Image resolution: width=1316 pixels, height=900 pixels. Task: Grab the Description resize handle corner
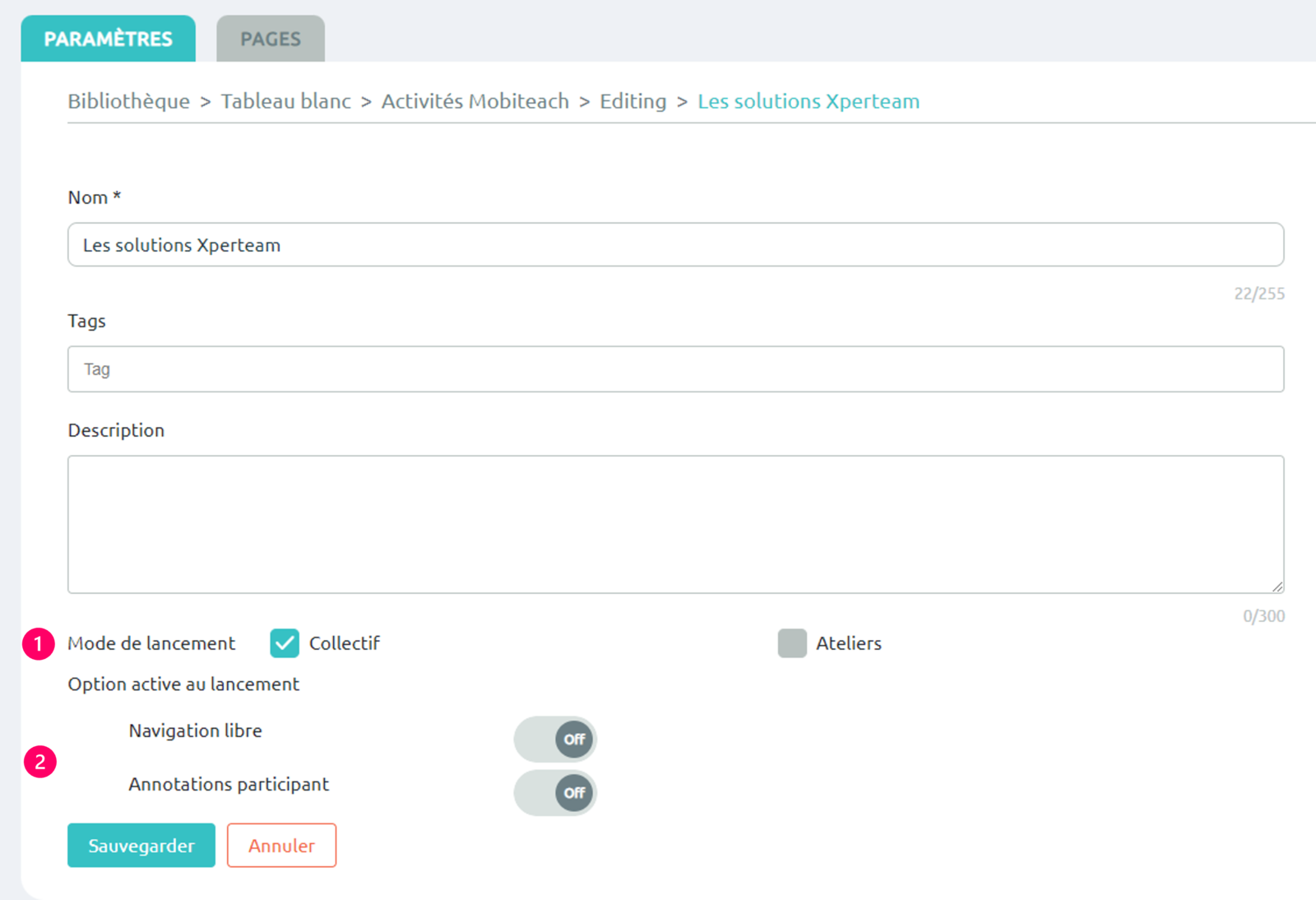[1277, 586]
